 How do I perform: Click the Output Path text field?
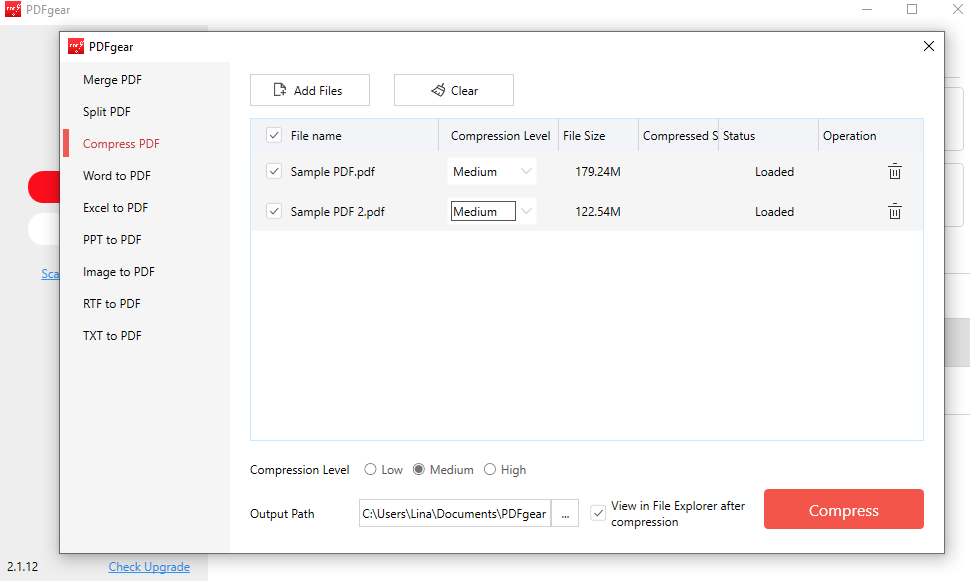(x=455, y=514)
